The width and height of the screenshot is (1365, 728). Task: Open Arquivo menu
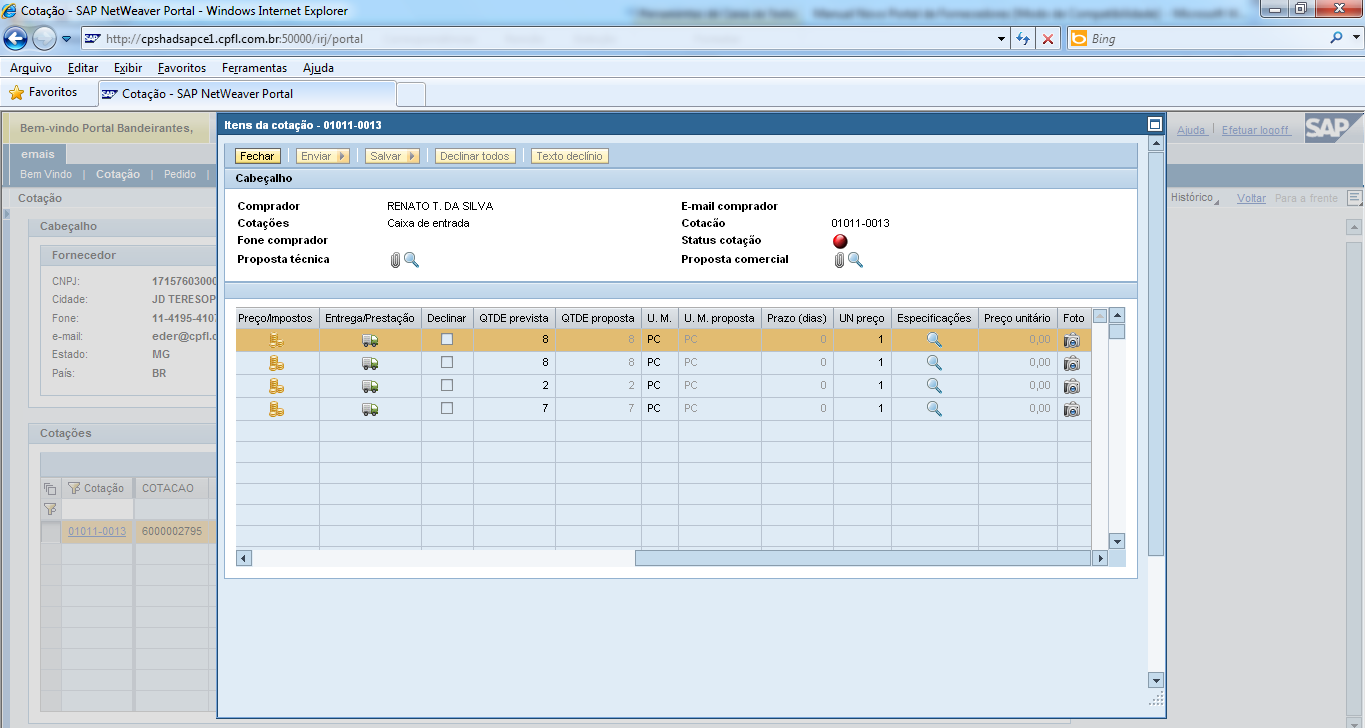(31, 68)
